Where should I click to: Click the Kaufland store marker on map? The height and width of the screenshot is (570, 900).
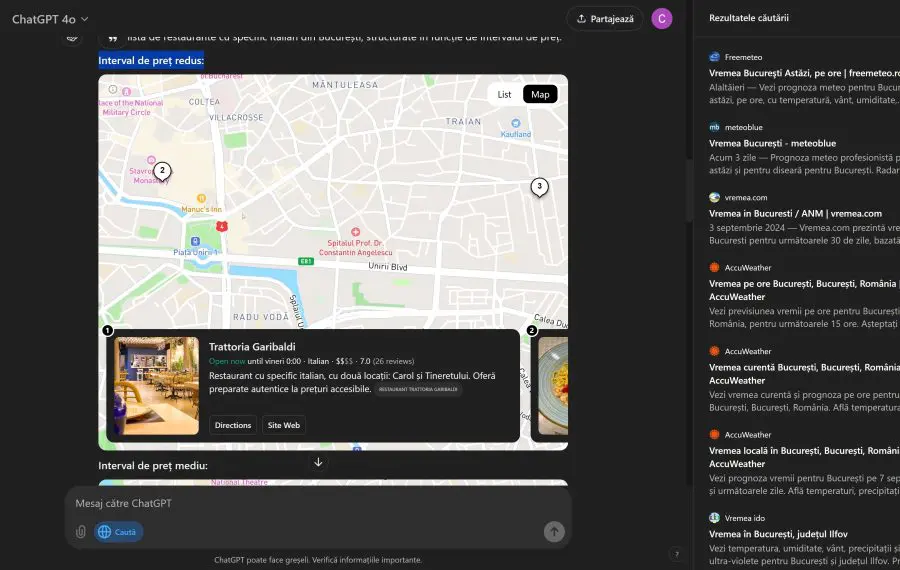pos(515,123)
